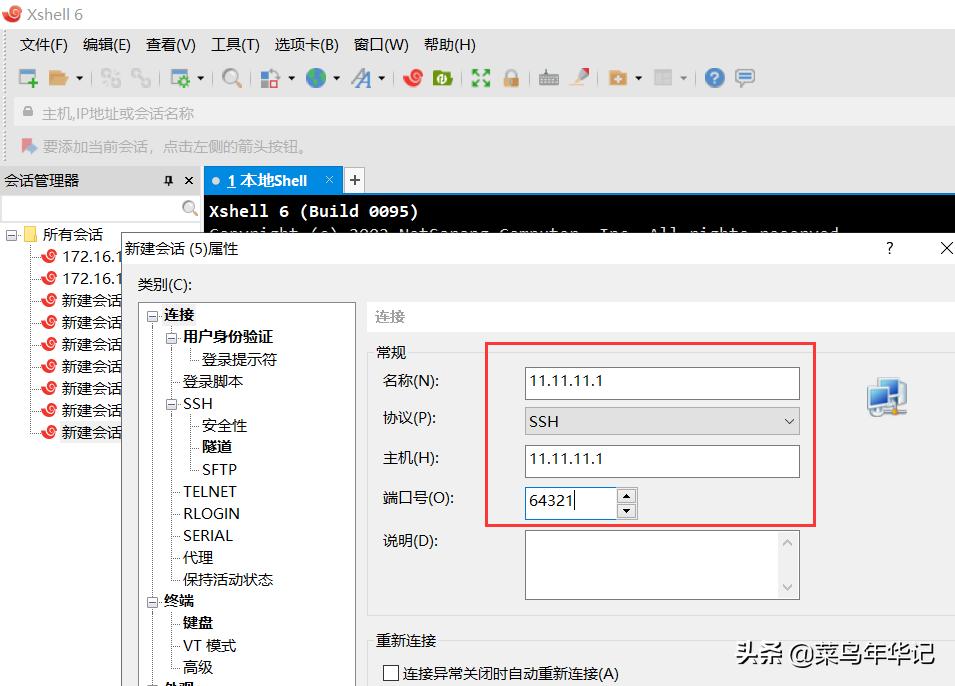This screenshot has height=686, width=955.
Task: Collapse the 所有会话 tree folder
Action: pyautogui.click(x=12, y=235)
